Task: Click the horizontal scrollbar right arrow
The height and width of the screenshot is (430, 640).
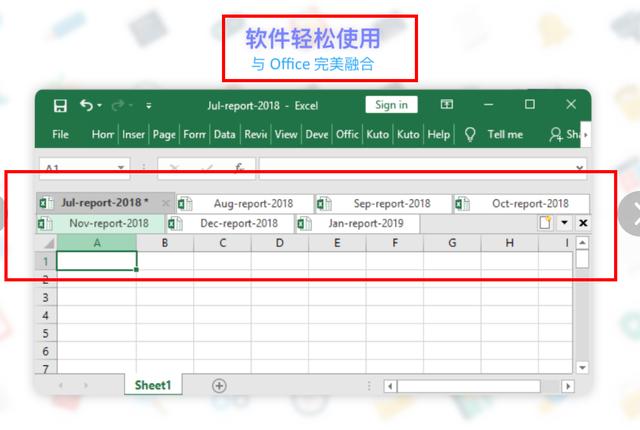Action: click(568, 386)
